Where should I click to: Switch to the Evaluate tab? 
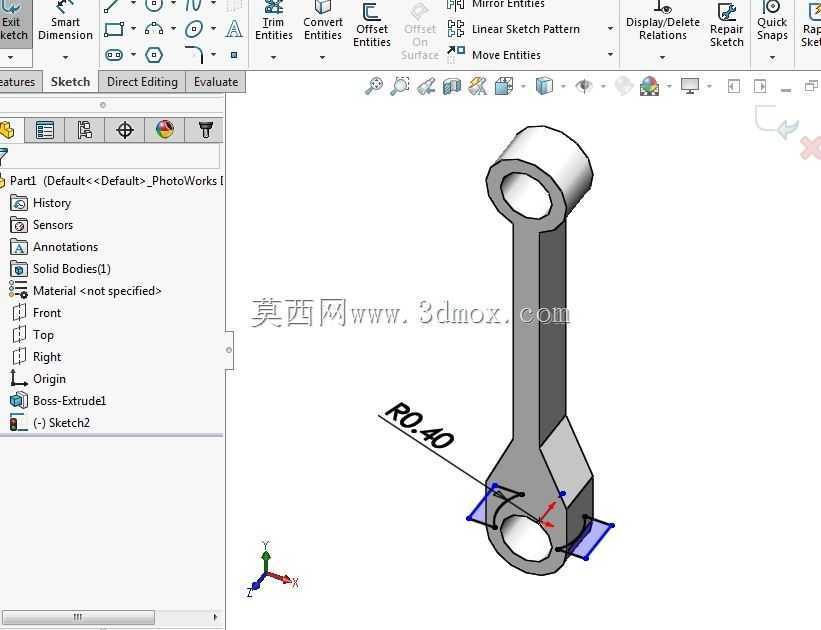216,82
